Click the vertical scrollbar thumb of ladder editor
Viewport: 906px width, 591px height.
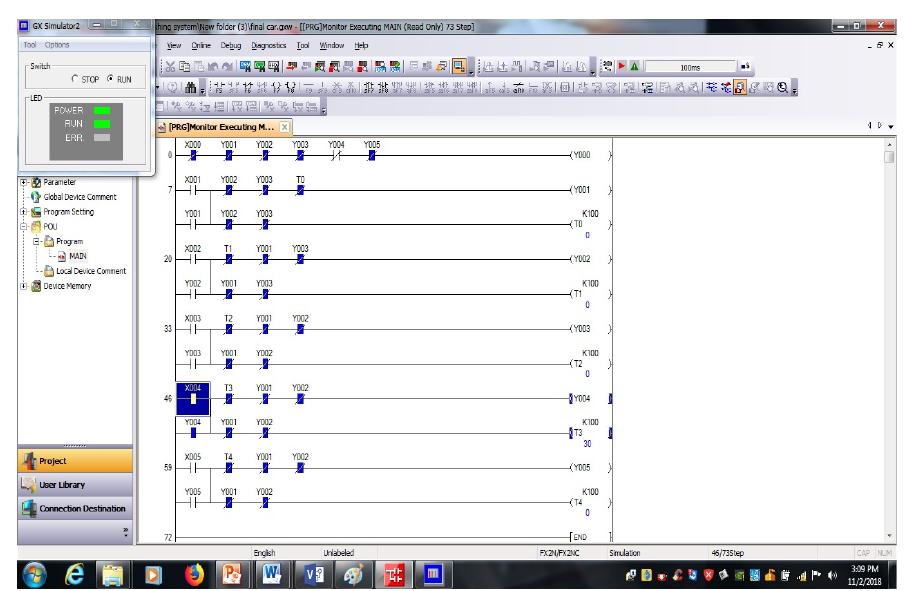tap(889, 157)
